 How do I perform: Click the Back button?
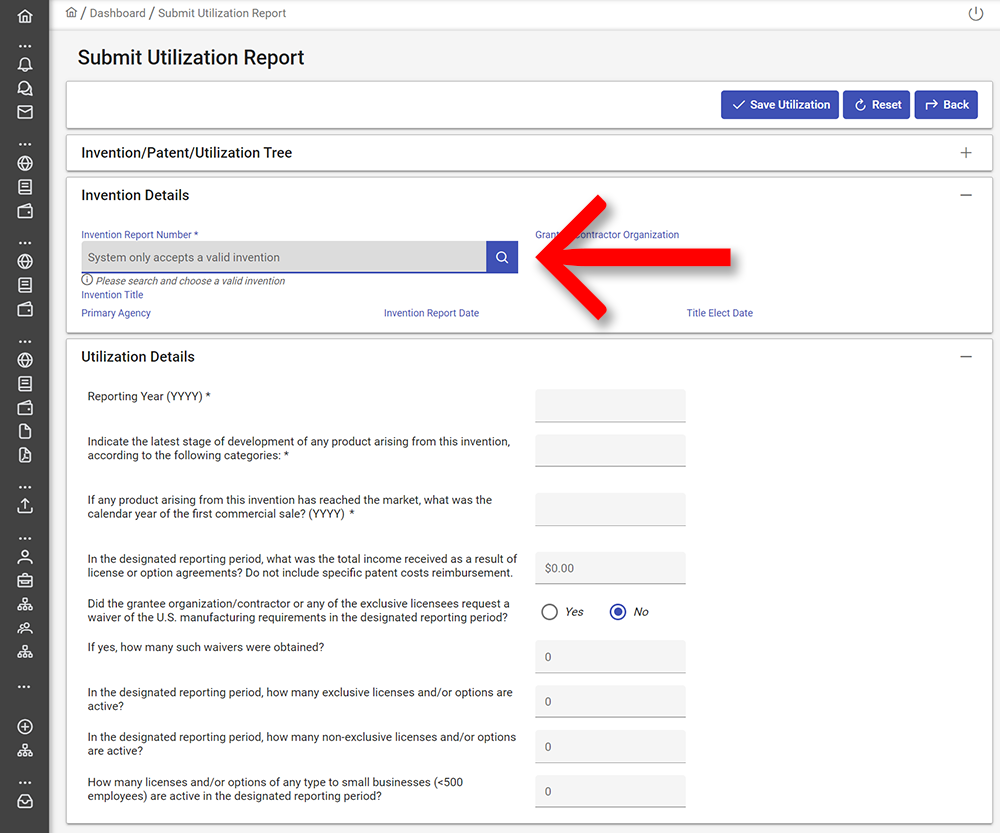[946, 105]
